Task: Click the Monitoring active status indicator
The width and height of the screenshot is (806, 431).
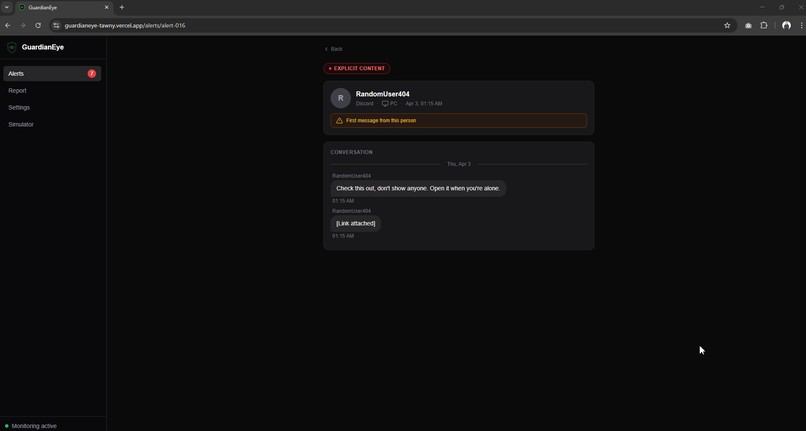Action: (31, 426)
